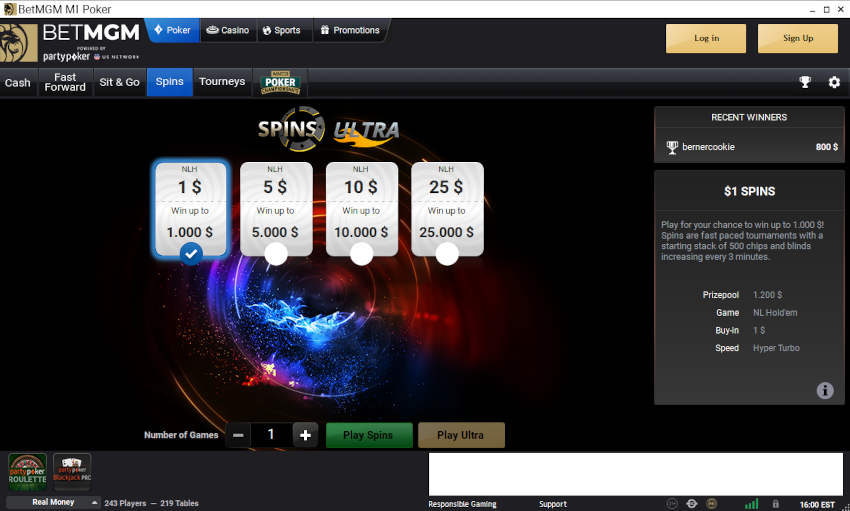The width and height of the screenshot is (850, 511).
Task: Click the 16:00 EST clock text
Action: (x=817, y=504)
